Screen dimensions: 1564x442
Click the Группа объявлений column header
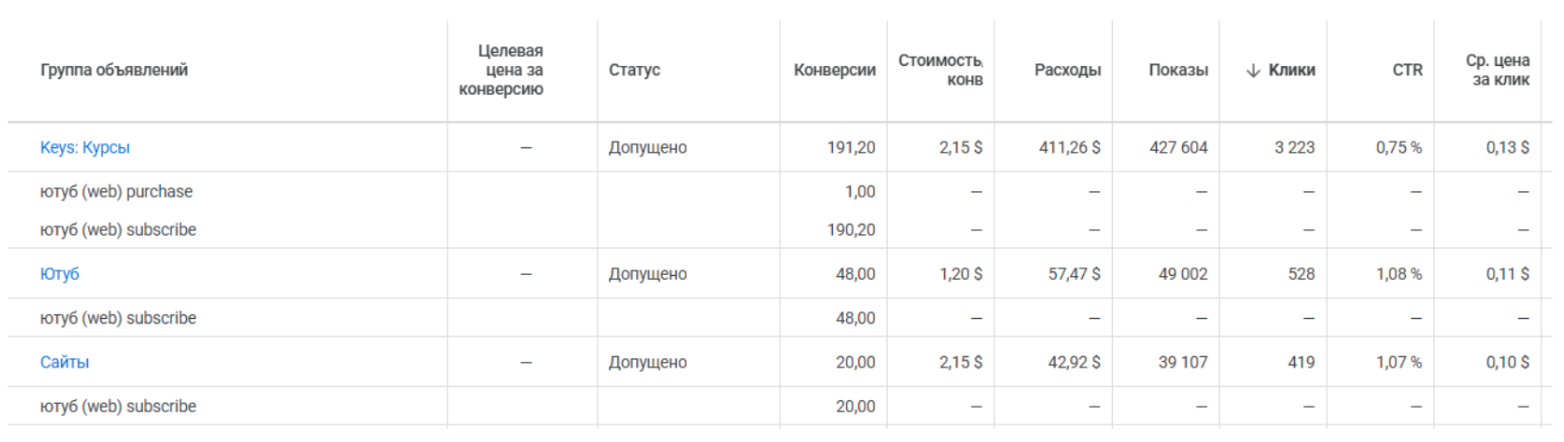click(x=114, y=70)
